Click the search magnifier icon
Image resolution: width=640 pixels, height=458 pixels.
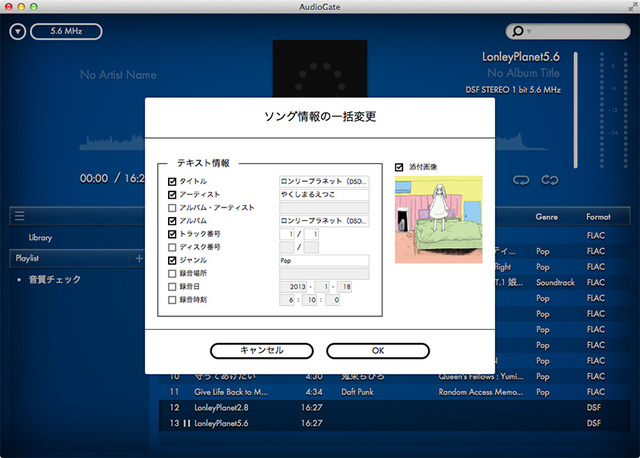coord(519,32)
